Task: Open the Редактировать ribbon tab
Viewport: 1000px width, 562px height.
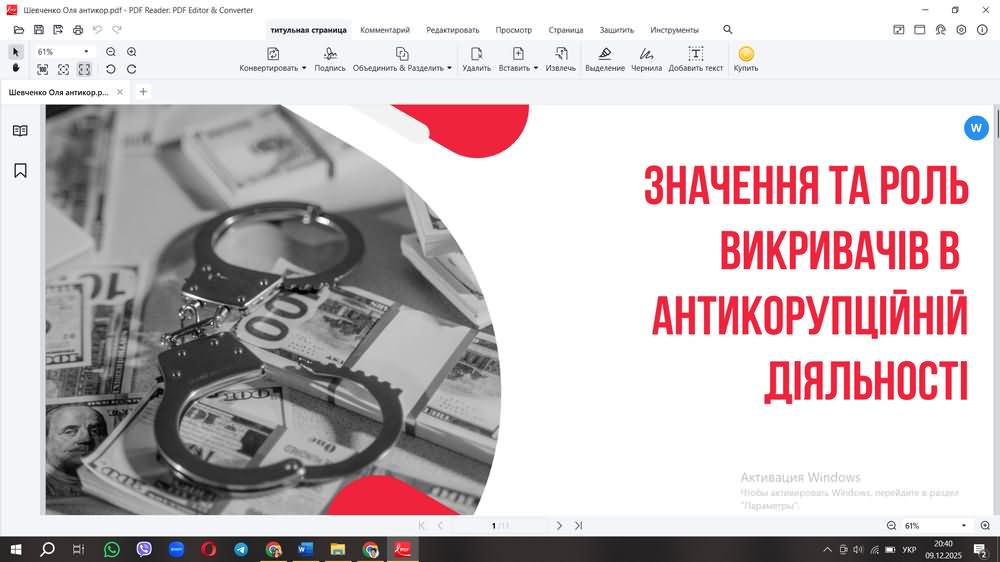Action: click(453, 30)
